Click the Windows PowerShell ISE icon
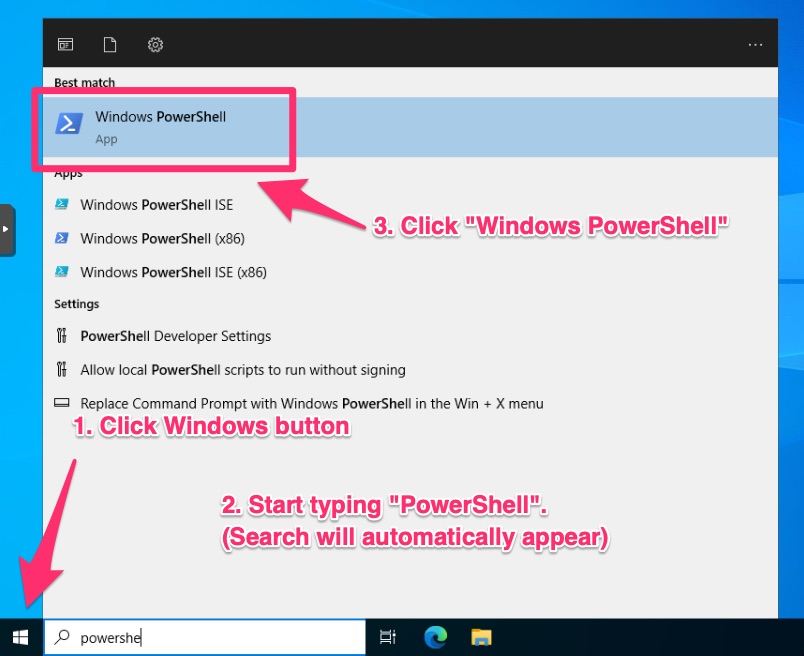Screen dimensions: 804x656 62,204
